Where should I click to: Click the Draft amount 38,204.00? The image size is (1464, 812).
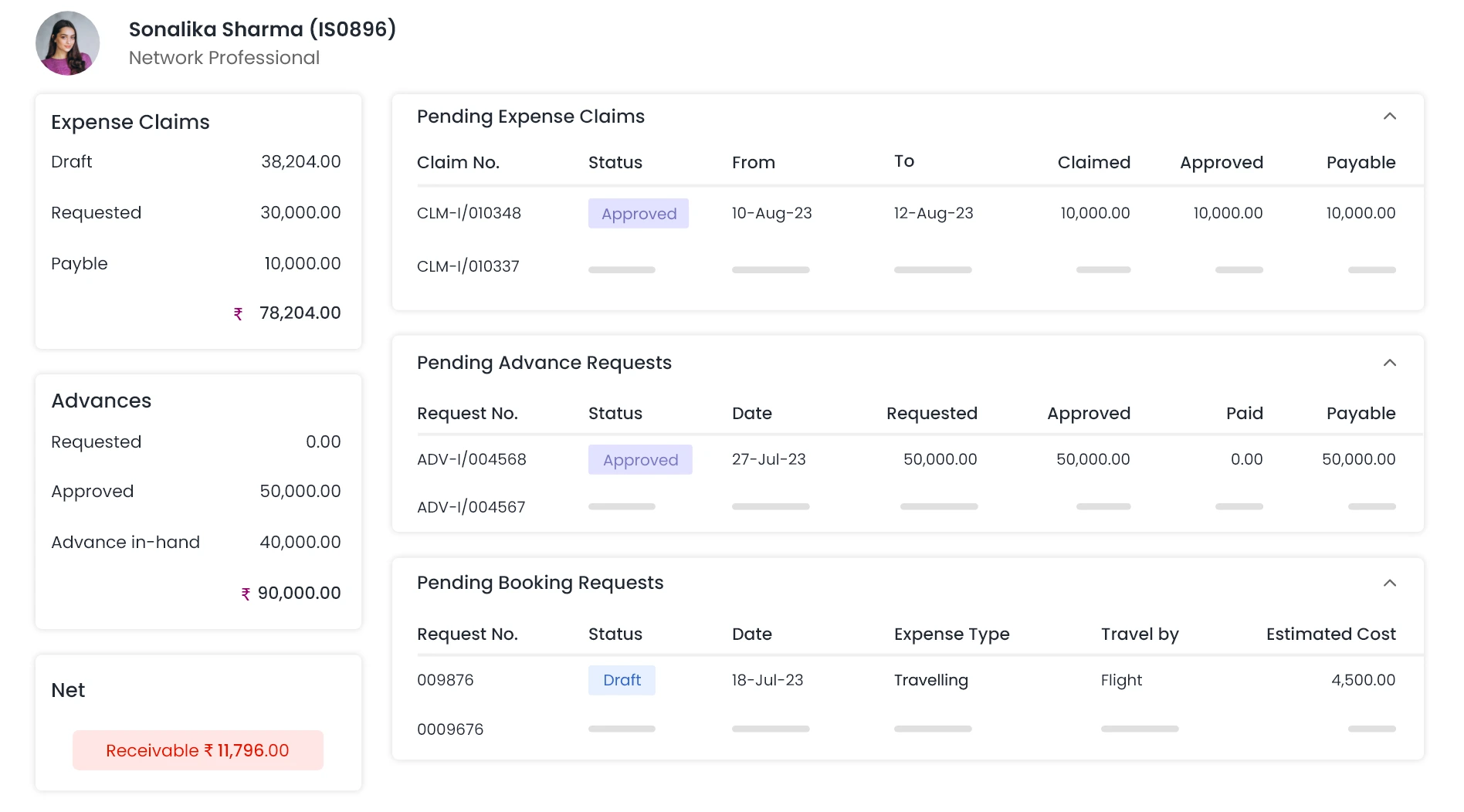click(300, 161)
